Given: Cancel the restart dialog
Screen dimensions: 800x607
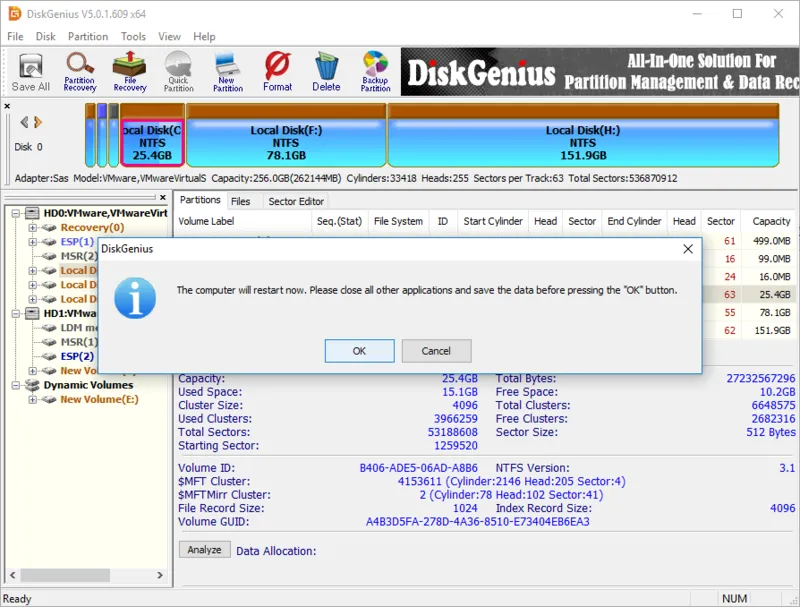Looking at the screenshot, I should (436, 351).
